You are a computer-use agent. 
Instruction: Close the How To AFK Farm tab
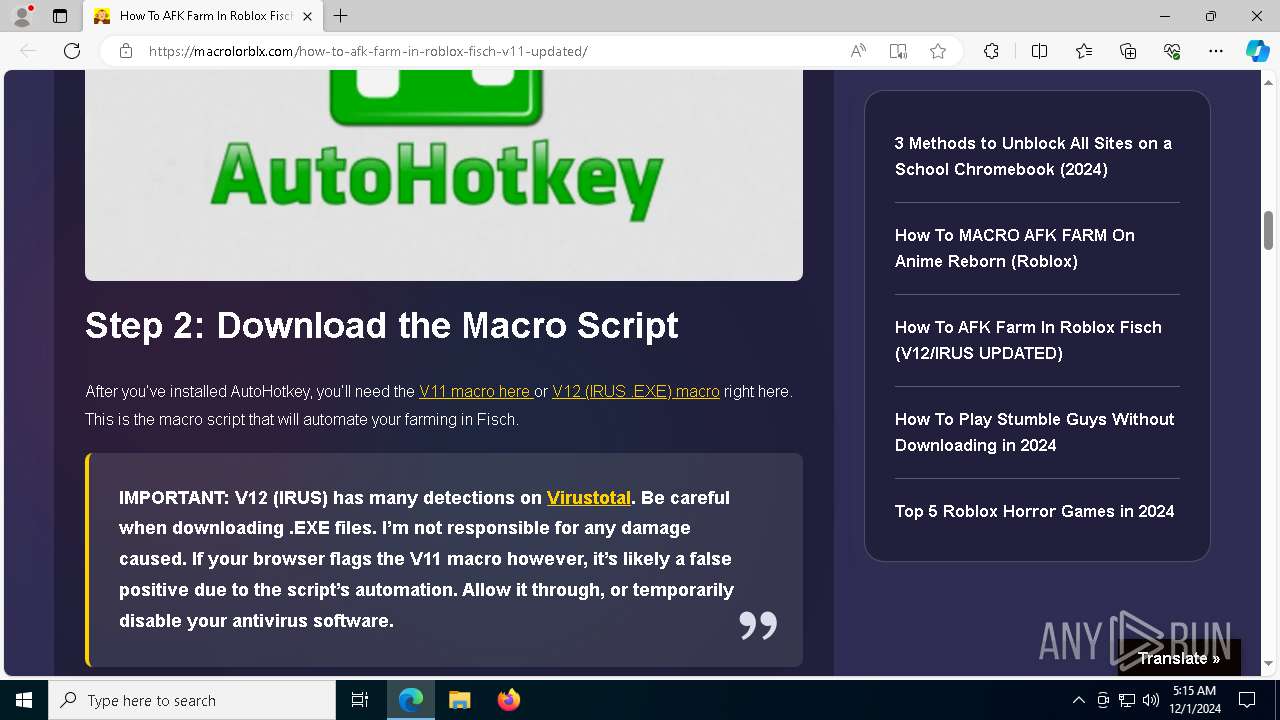[x=307, y=16]
